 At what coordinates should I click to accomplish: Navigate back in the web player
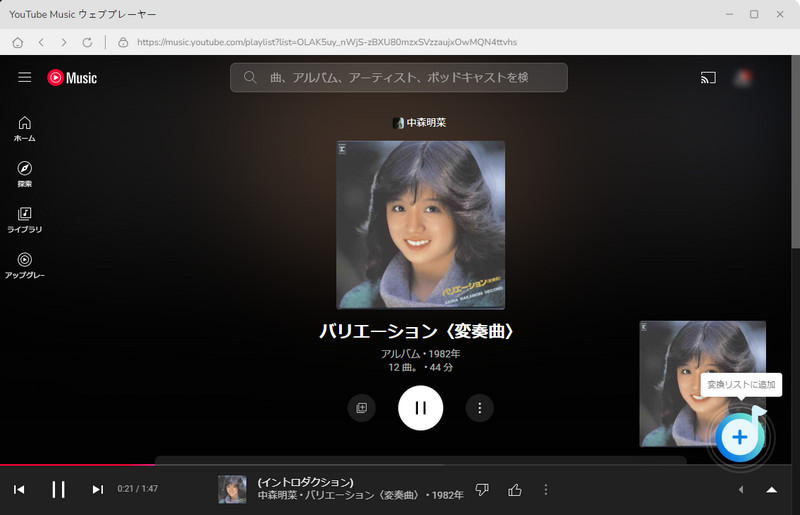click(x=41, y=42)
